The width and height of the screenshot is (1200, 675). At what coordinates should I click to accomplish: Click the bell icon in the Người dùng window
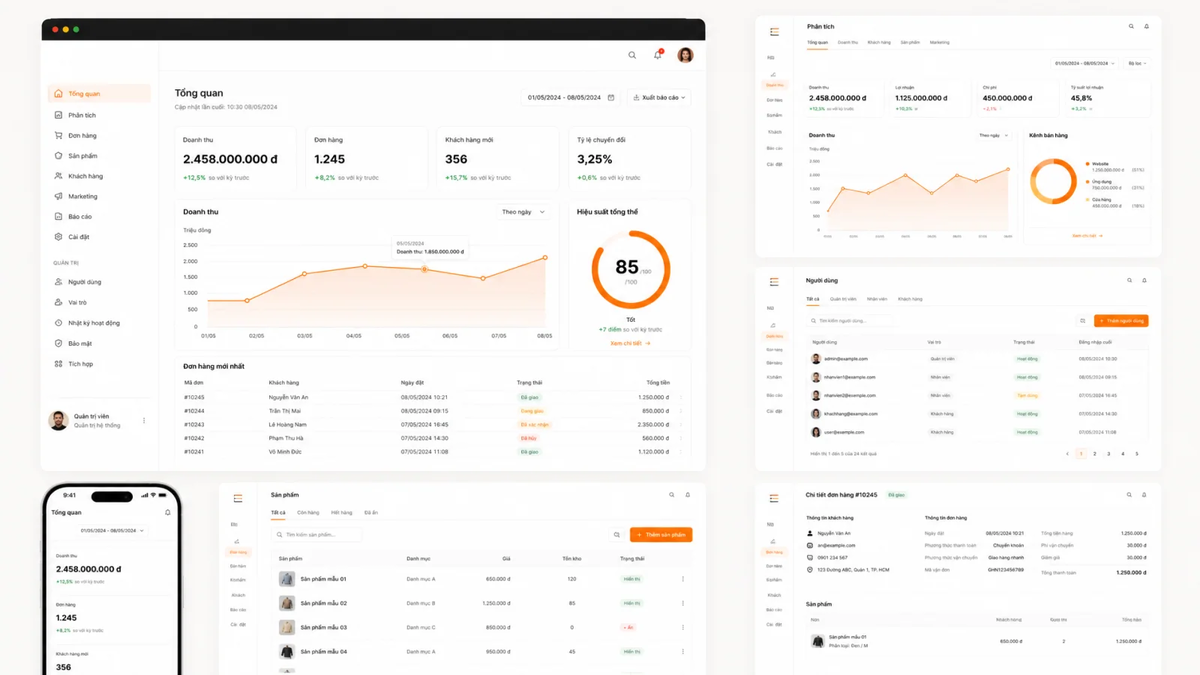coord(1146,282)
